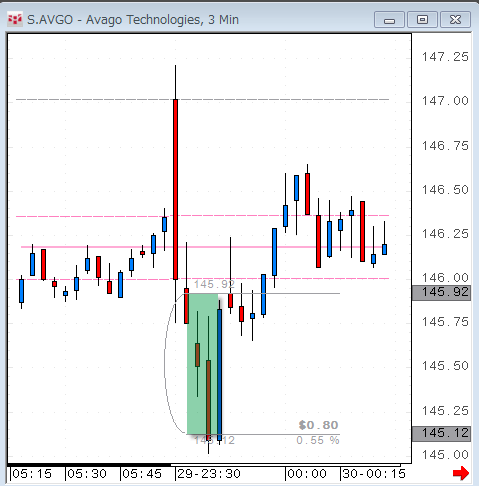Click the horizontal scrollbar under the chart
Screen dimensions: 479x486
204,464
